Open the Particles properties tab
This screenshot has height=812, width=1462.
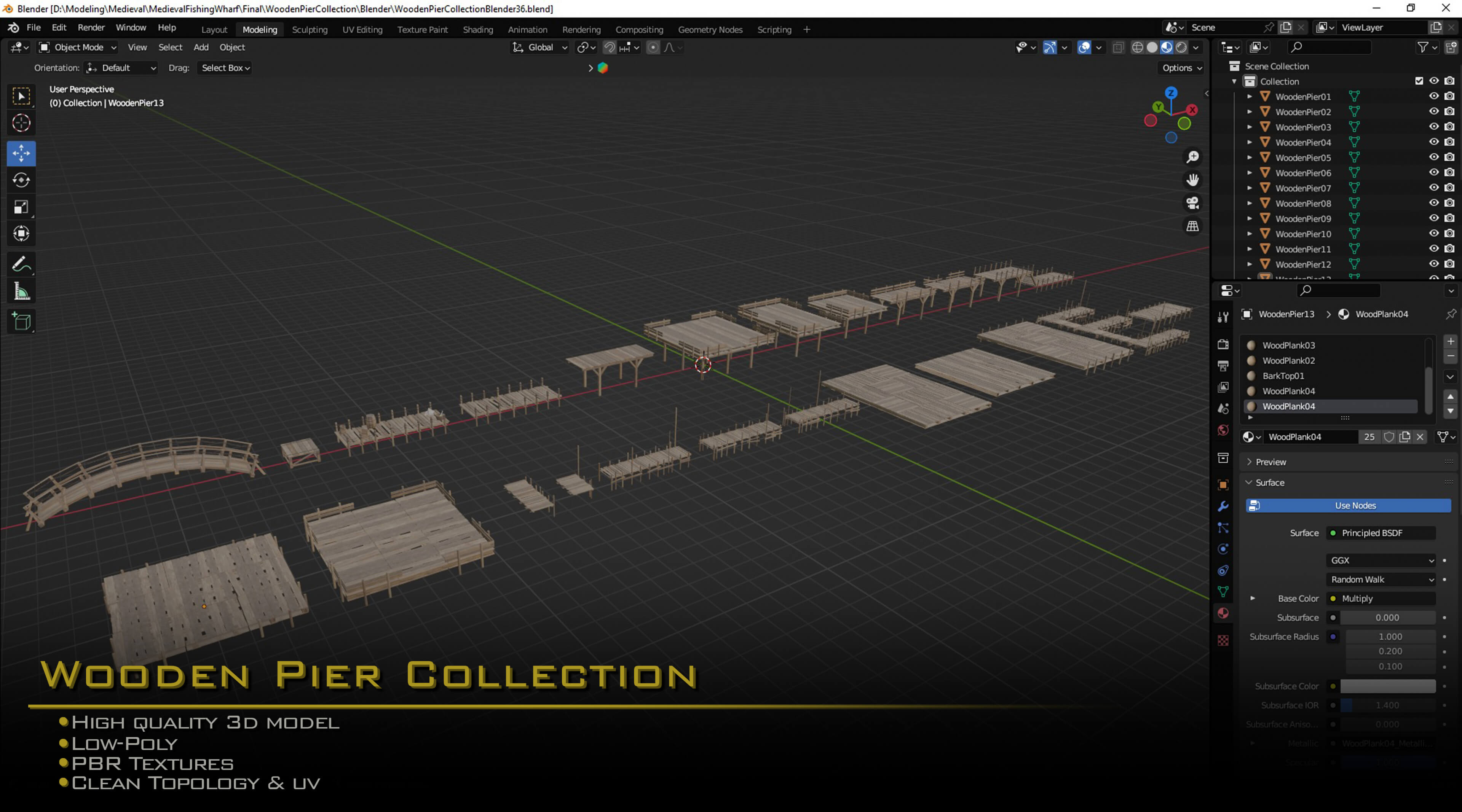coord(1223,527)
